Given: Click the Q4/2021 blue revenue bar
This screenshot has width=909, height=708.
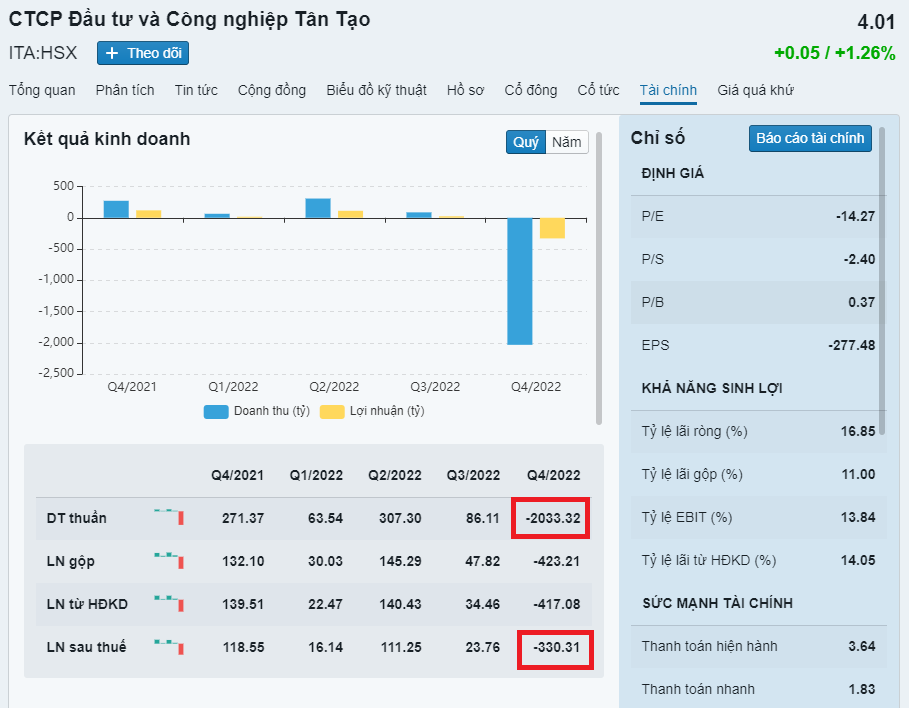Looking at the screenshot, I should (x=116, y=209).
